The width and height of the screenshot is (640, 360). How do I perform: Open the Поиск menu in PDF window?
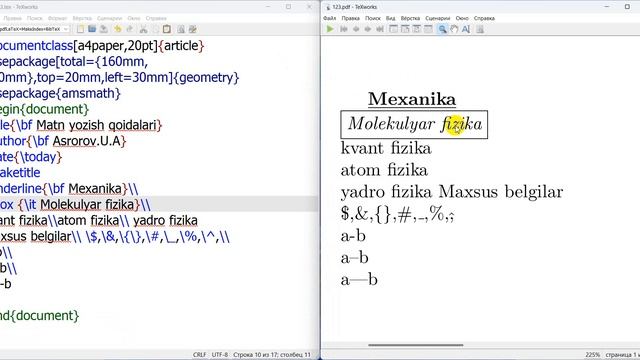373,18
